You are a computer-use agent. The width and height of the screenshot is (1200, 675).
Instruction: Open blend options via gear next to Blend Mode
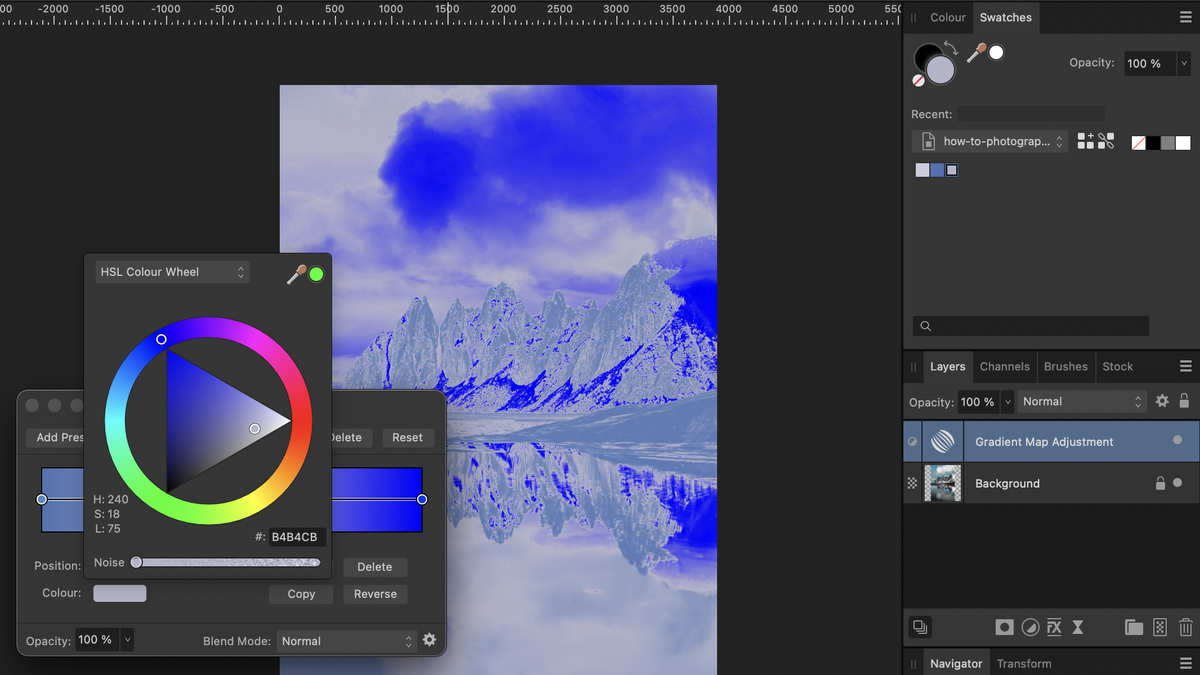pyautogui.click(x=429, y=640)
